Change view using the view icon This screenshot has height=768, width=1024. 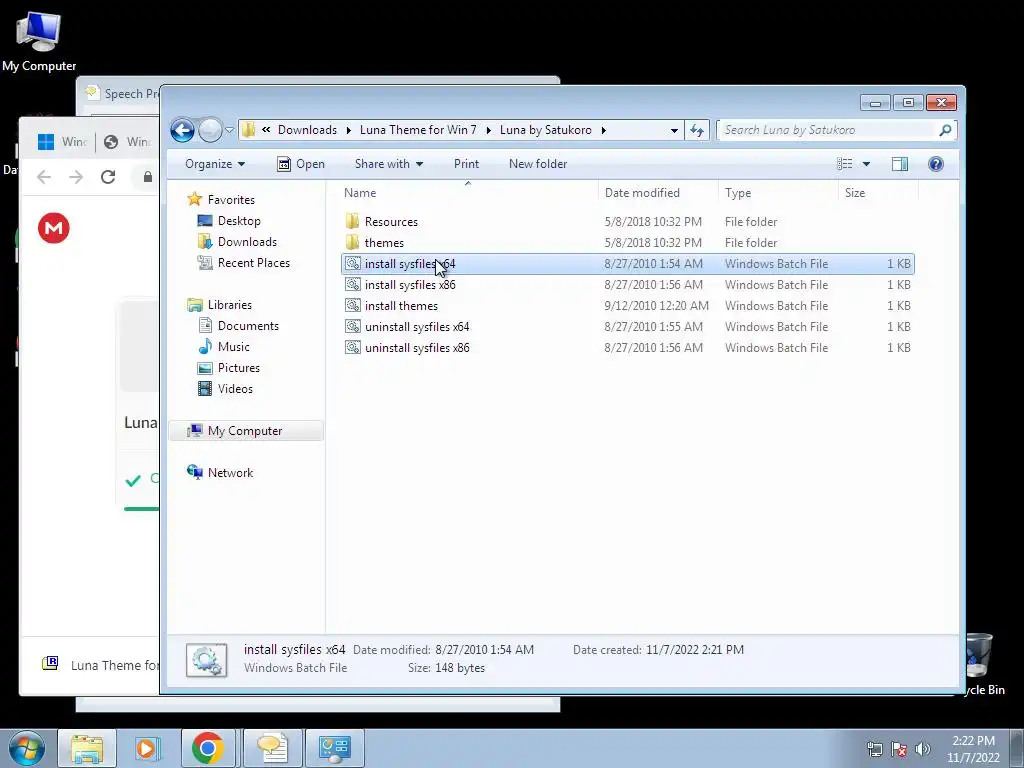coord(844,164)
